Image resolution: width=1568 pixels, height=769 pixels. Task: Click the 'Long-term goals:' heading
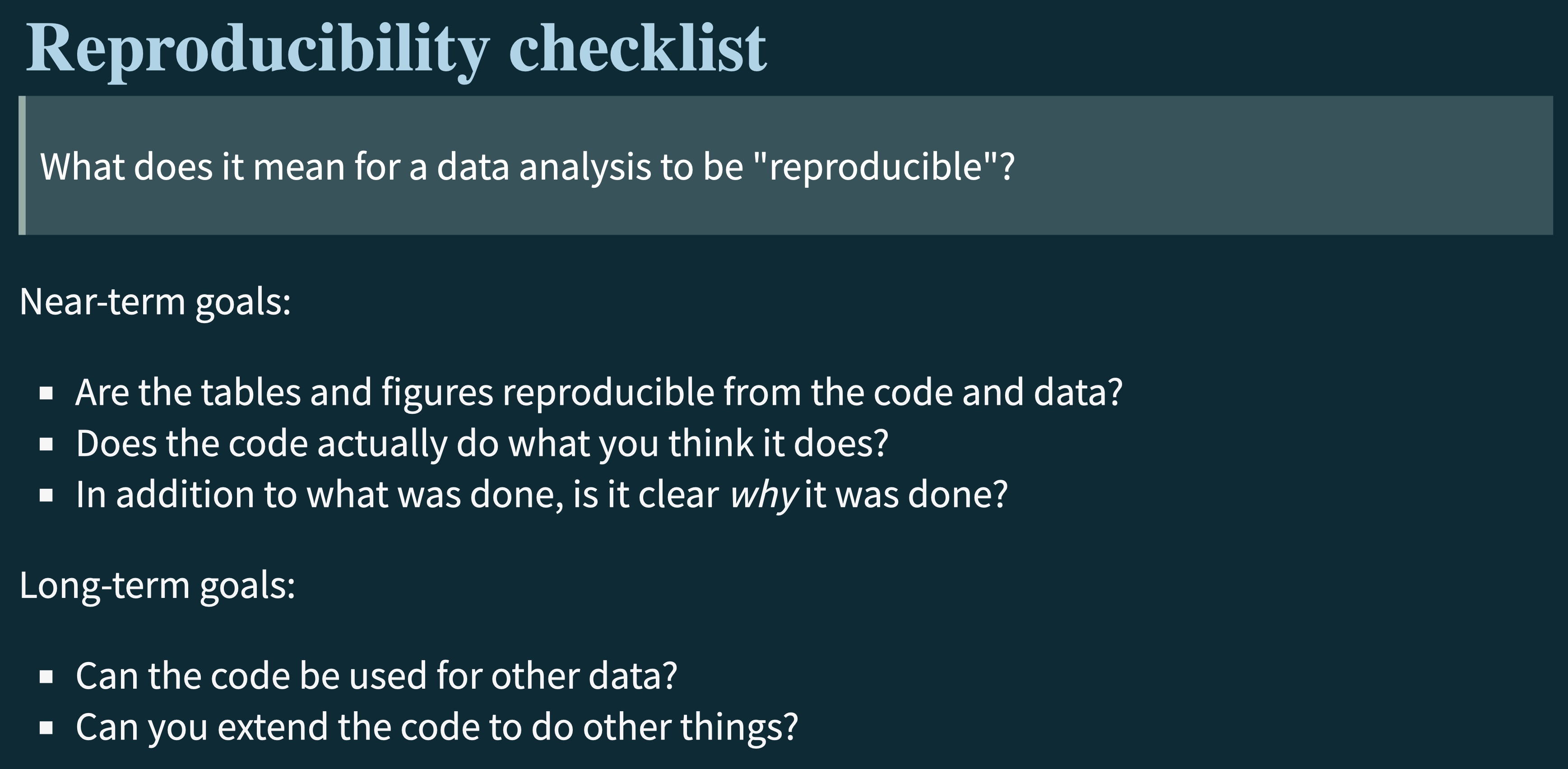tap(157, 585)
